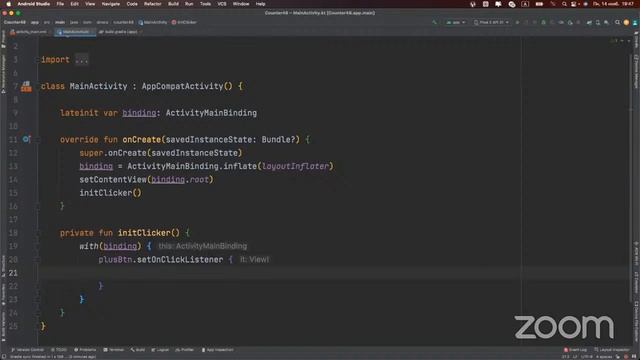Open the Build menu

(173, 4)
